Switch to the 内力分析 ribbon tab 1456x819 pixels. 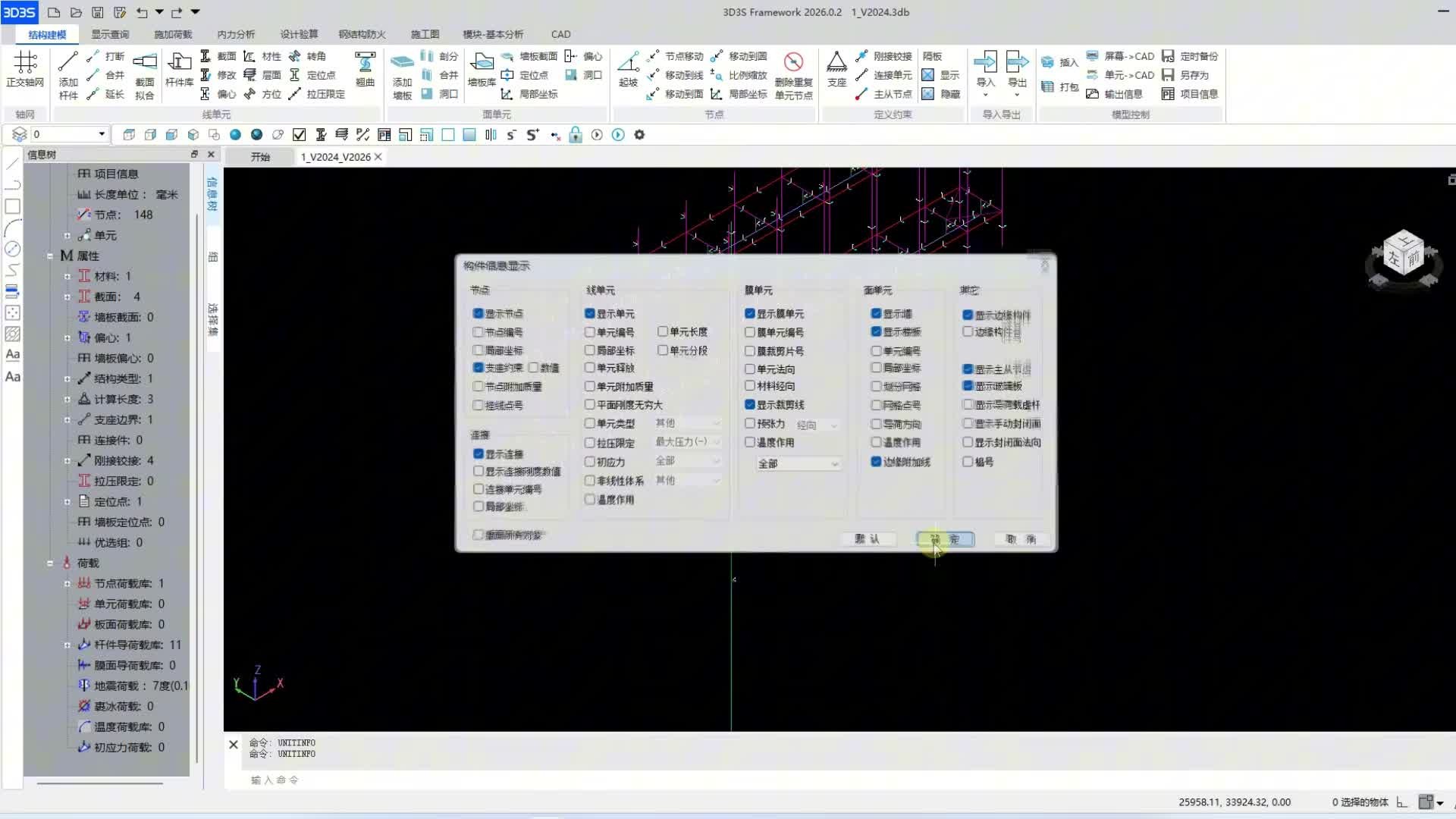(x=236, y=34)
